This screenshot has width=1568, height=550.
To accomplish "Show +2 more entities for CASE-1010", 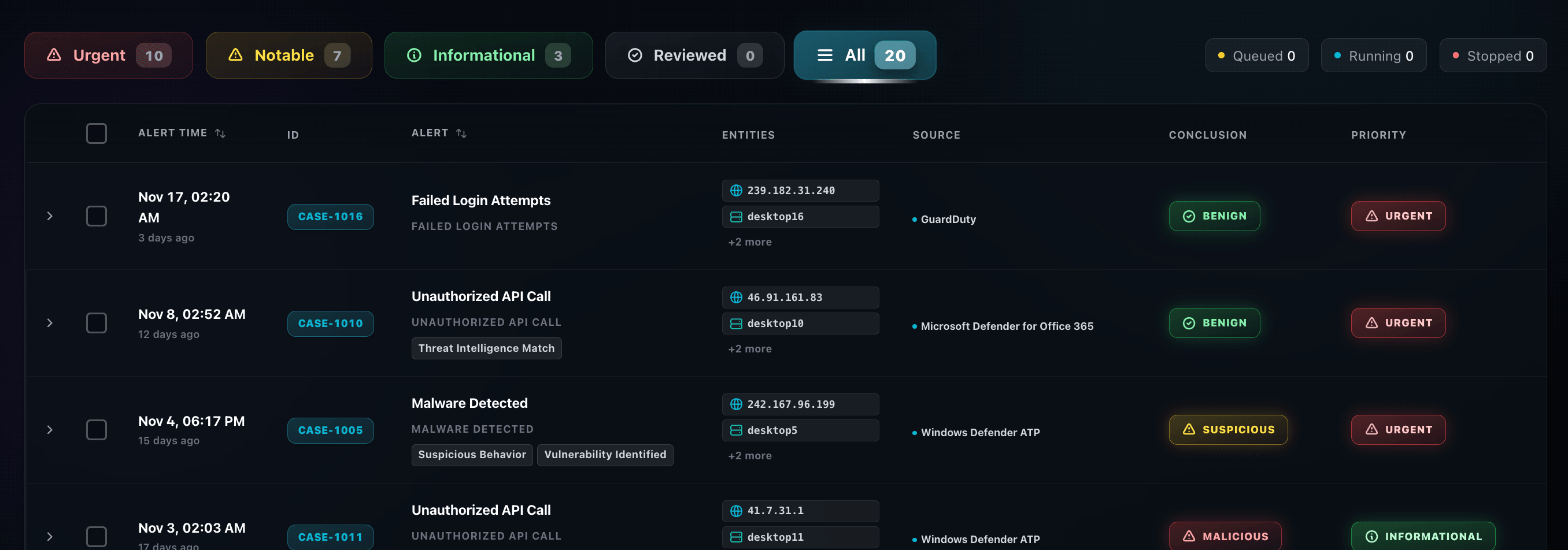I will (x=749, y=348).
